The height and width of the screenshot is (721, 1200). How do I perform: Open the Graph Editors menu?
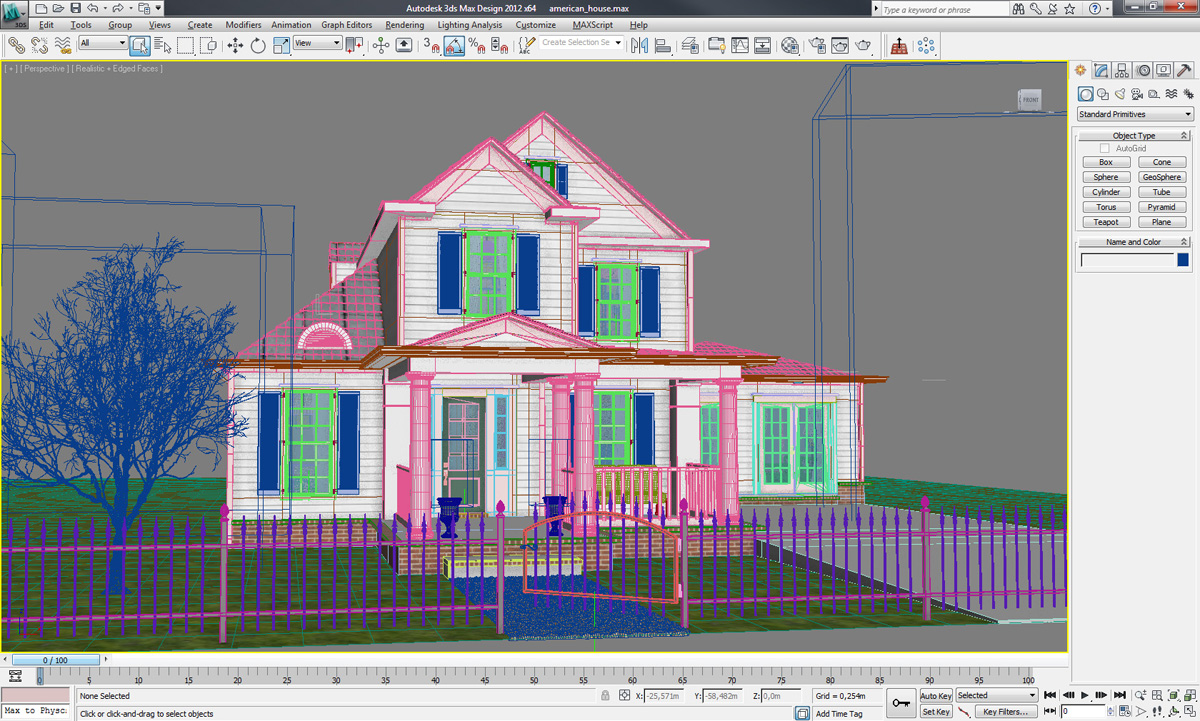[x=347, y=25]
